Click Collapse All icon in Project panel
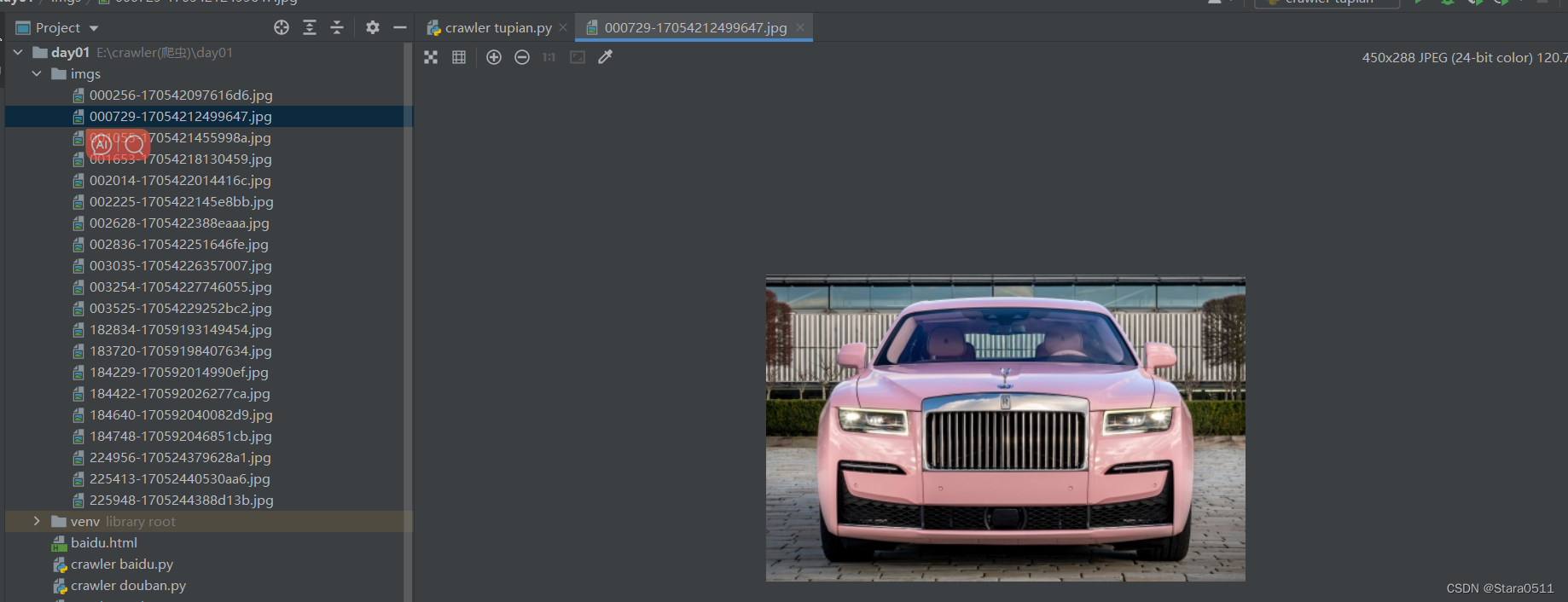The width and height of the screenshot is (1568, 602). click(x=337, y=28)
